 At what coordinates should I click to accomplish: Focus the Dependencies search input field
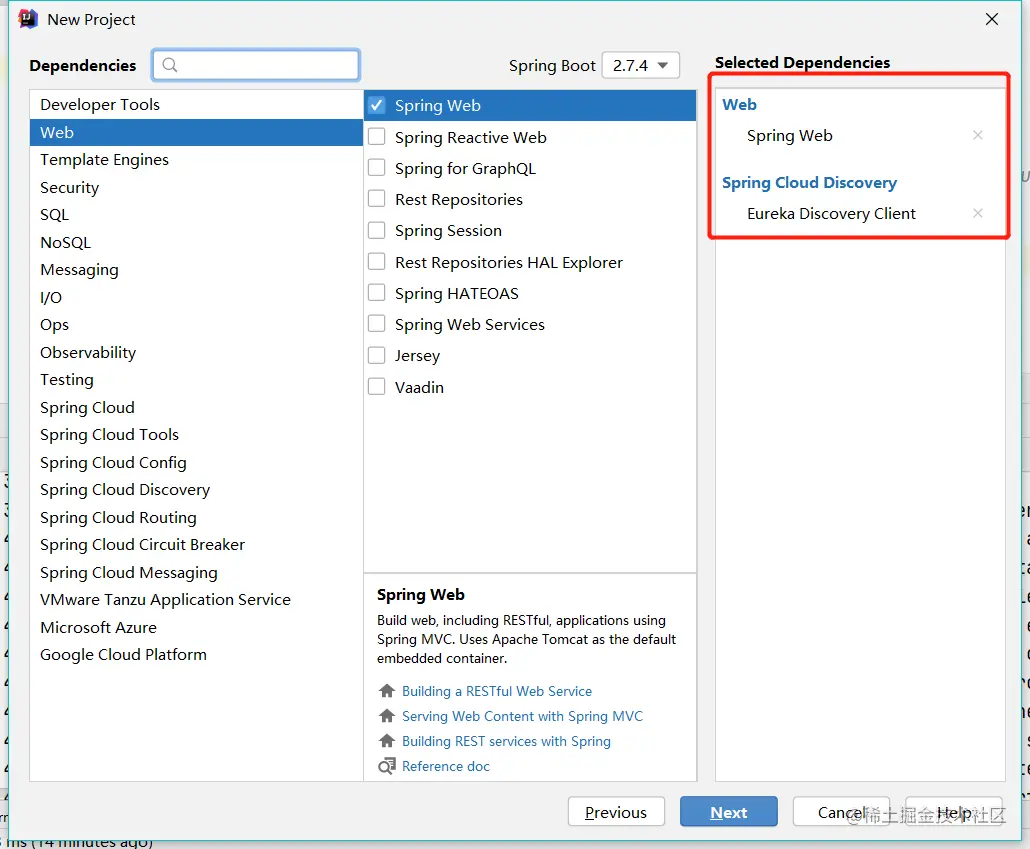click(x=256, y=65)
